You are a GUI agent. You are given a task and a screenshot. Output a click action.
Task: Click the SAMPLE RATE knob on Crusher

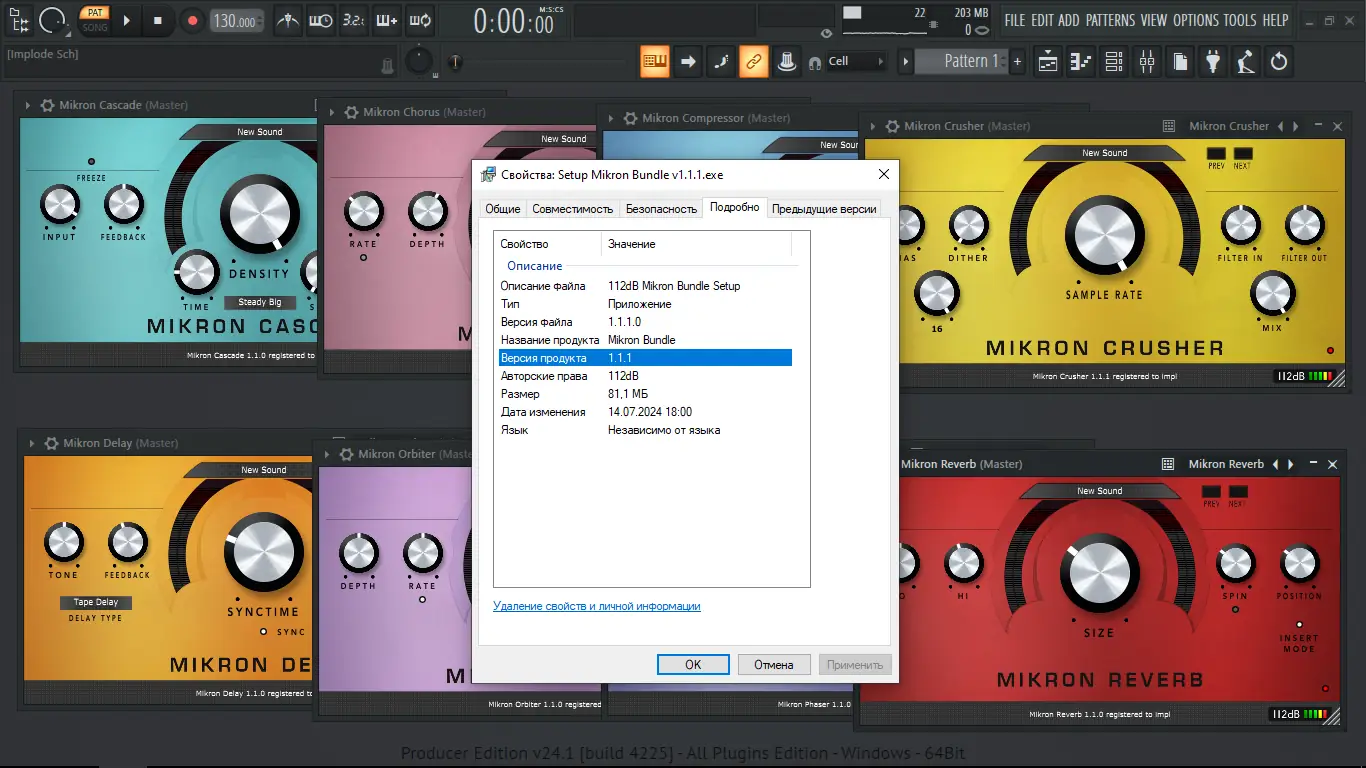1103,235
